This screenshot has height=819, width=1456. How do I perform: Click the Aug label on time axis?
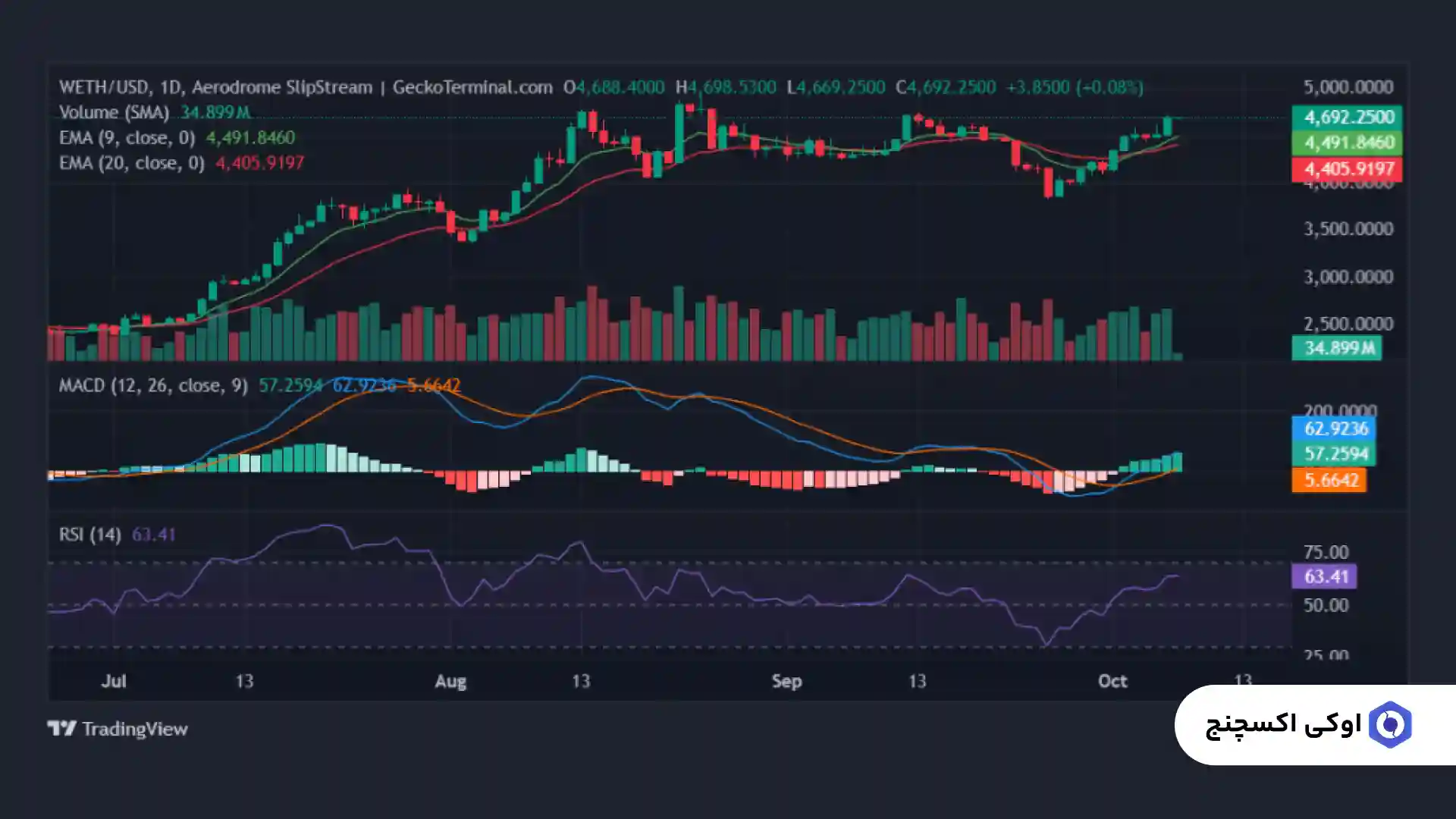point(450,681)
